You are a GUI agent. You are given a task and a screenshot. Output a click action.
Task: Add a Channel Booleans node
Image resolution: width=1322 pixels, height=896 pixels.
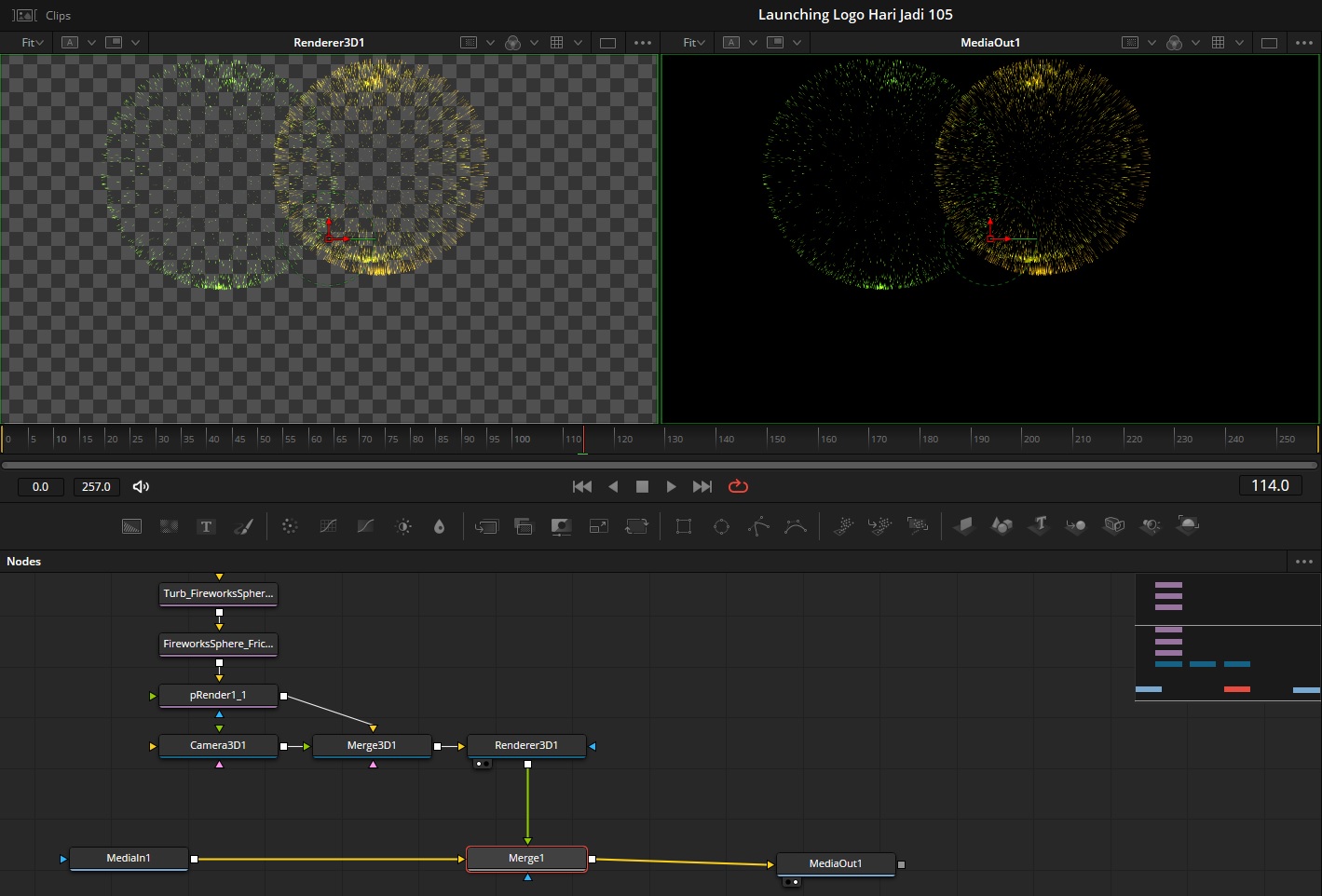point(524,526)
